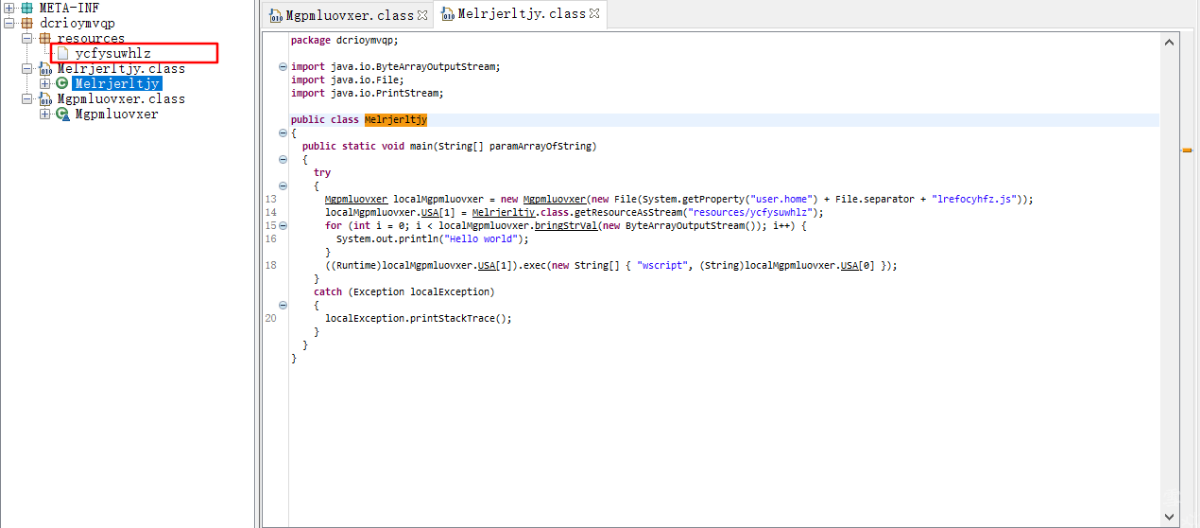
Task: Click the dcrioymvqp package icon
Action: click(27, 23)
